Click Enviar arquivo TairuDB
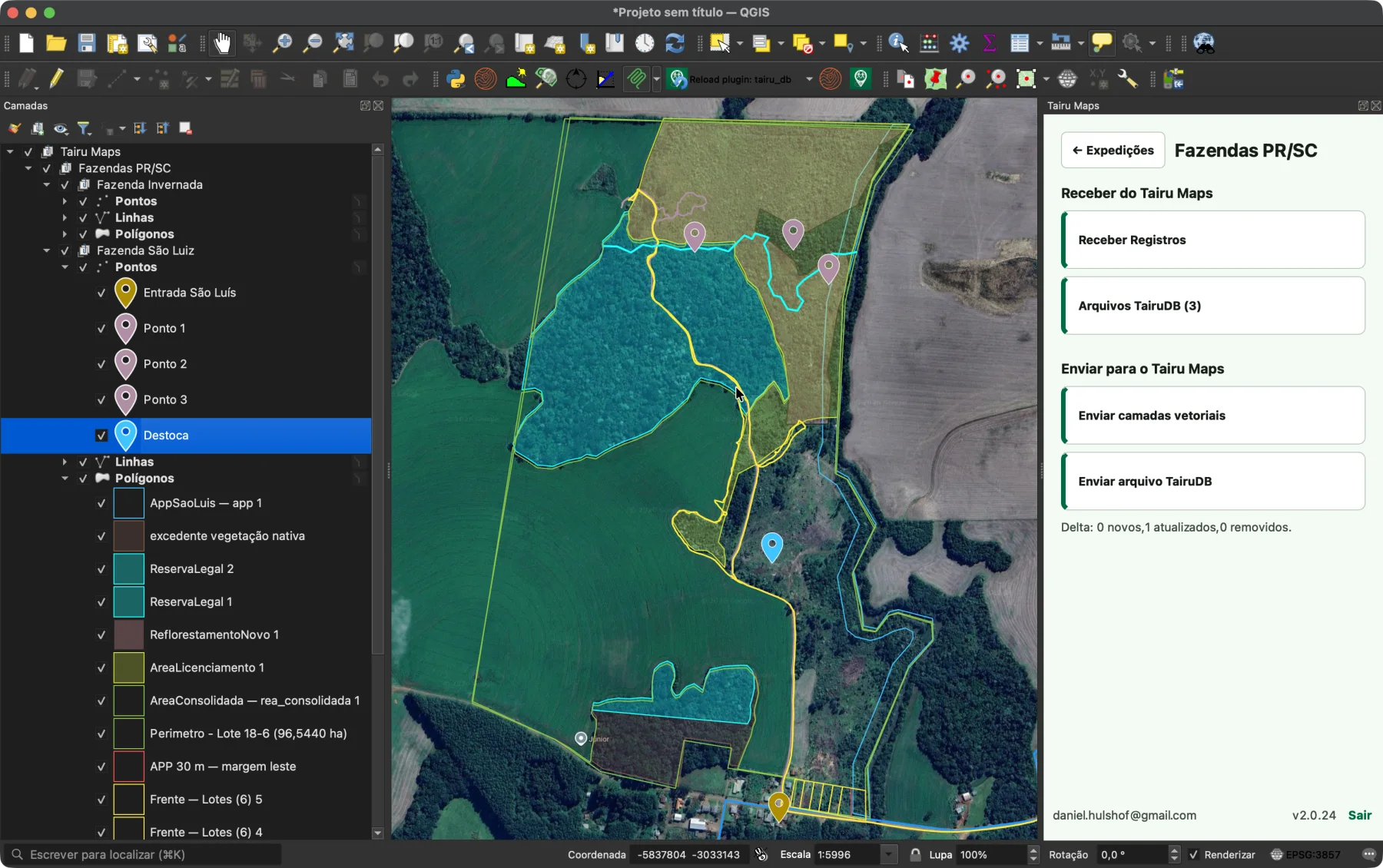The height and width of the screenshot is (868, 1383). 1213,482
